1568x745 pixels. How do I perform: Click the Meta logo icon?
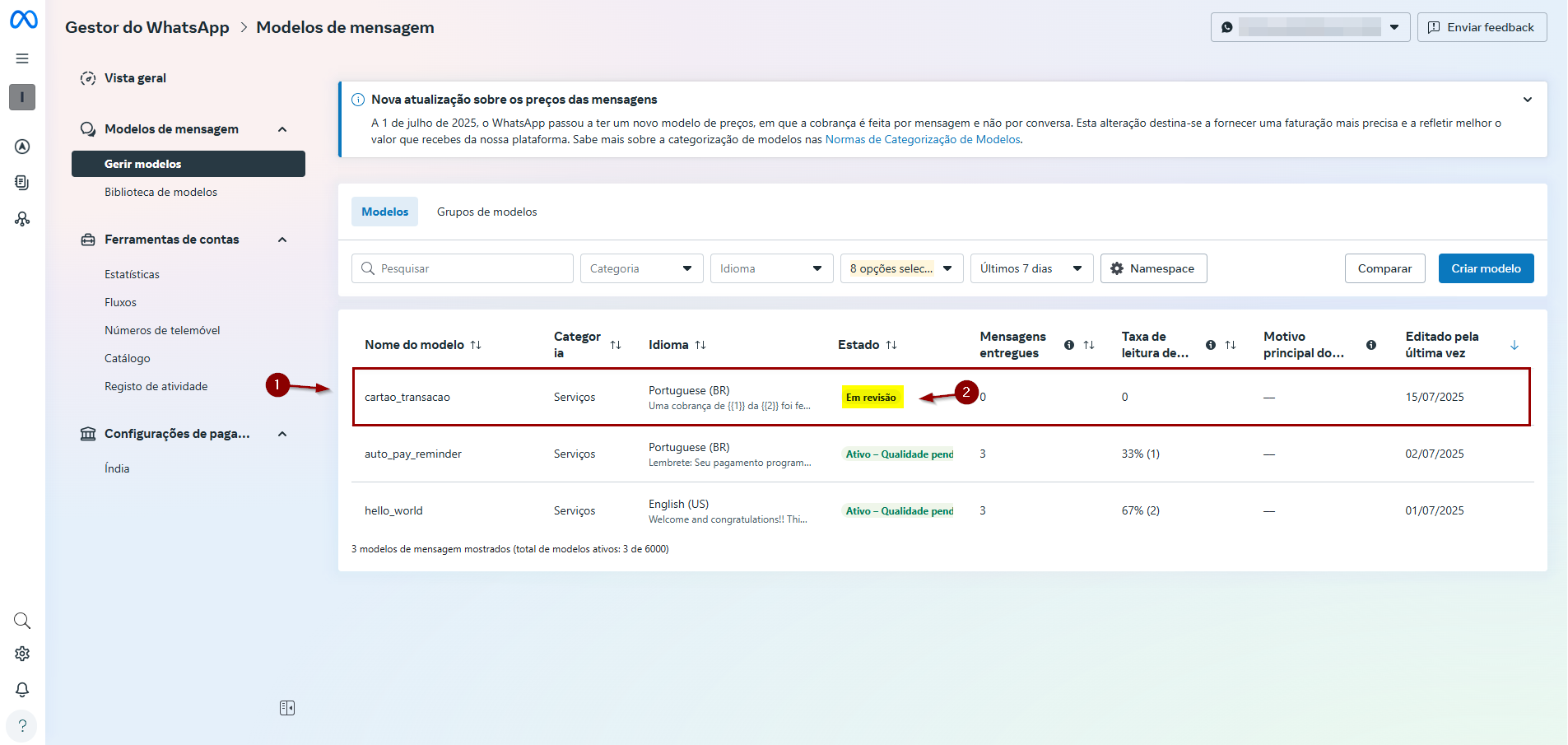[23, 20]
